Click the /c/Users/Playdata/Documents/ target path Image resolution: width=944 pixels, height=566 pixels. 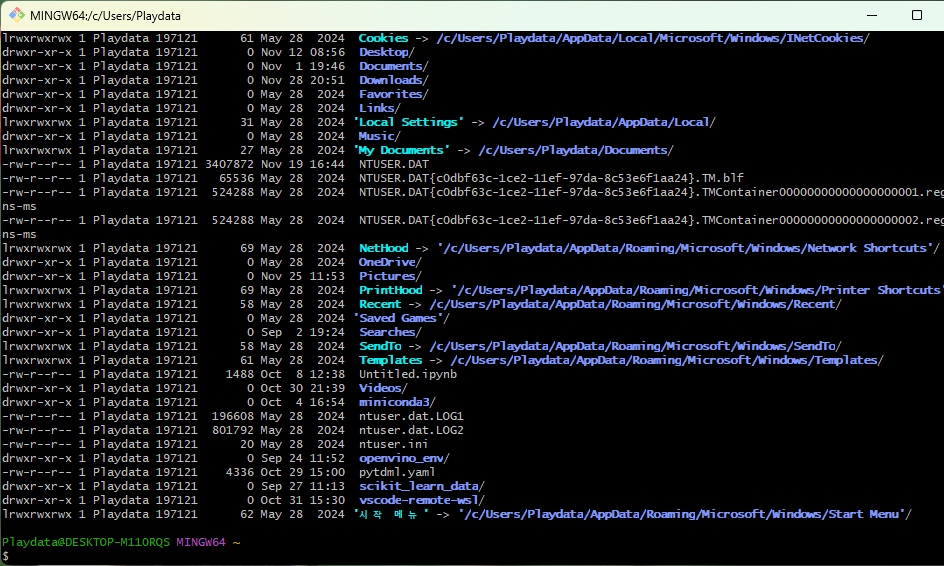pos(576,150)
